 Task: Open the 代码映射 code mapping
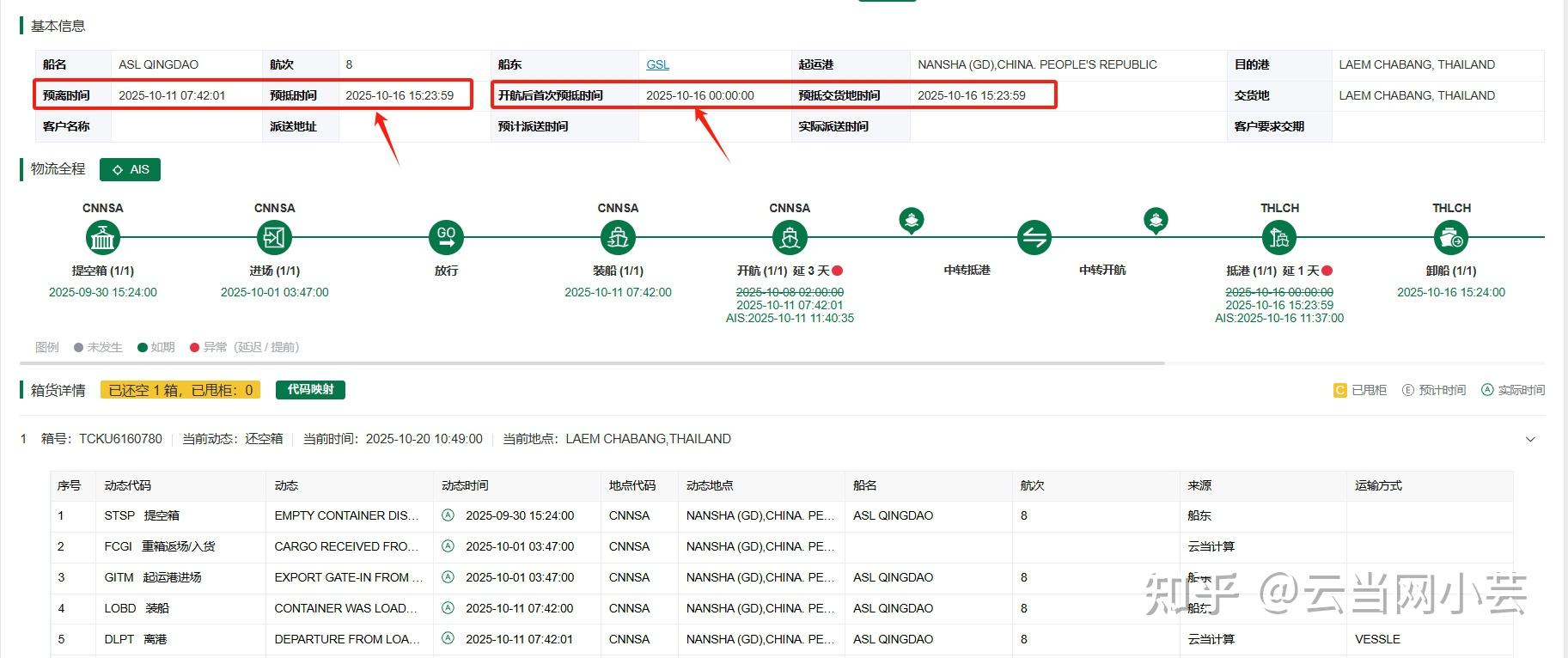pos(310,390)
